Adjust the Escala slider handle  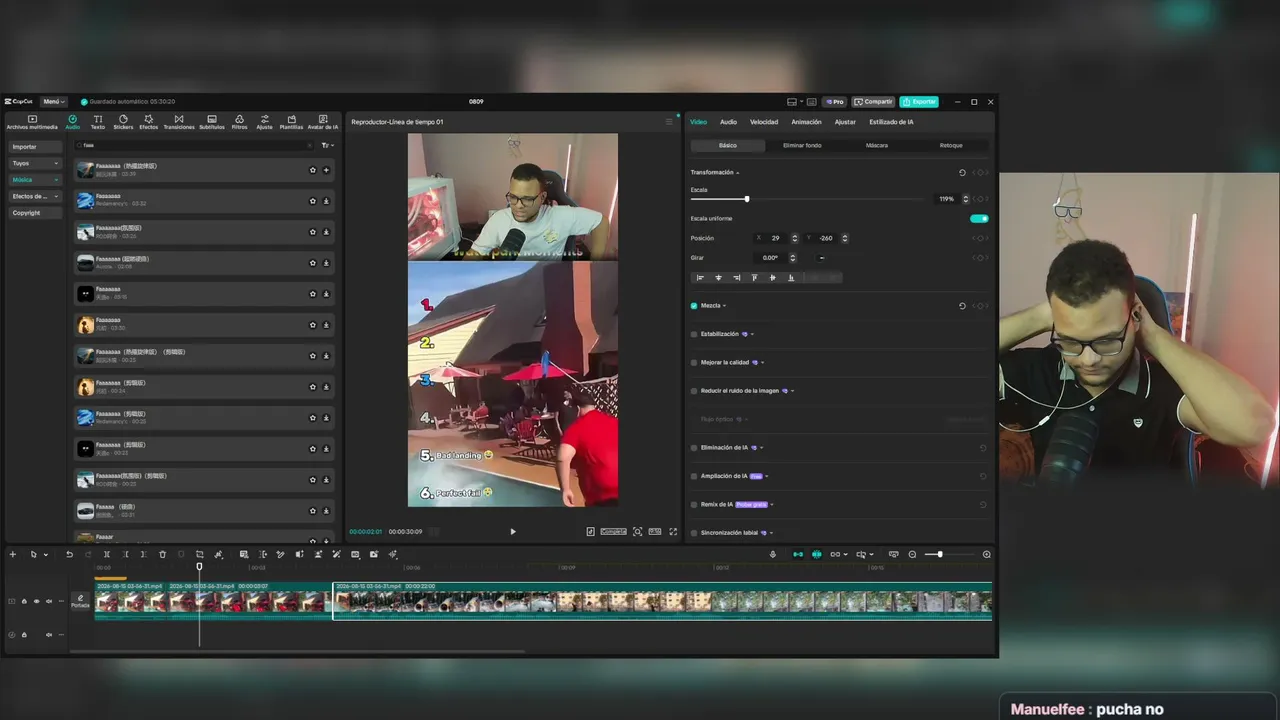tap(746, 199)
